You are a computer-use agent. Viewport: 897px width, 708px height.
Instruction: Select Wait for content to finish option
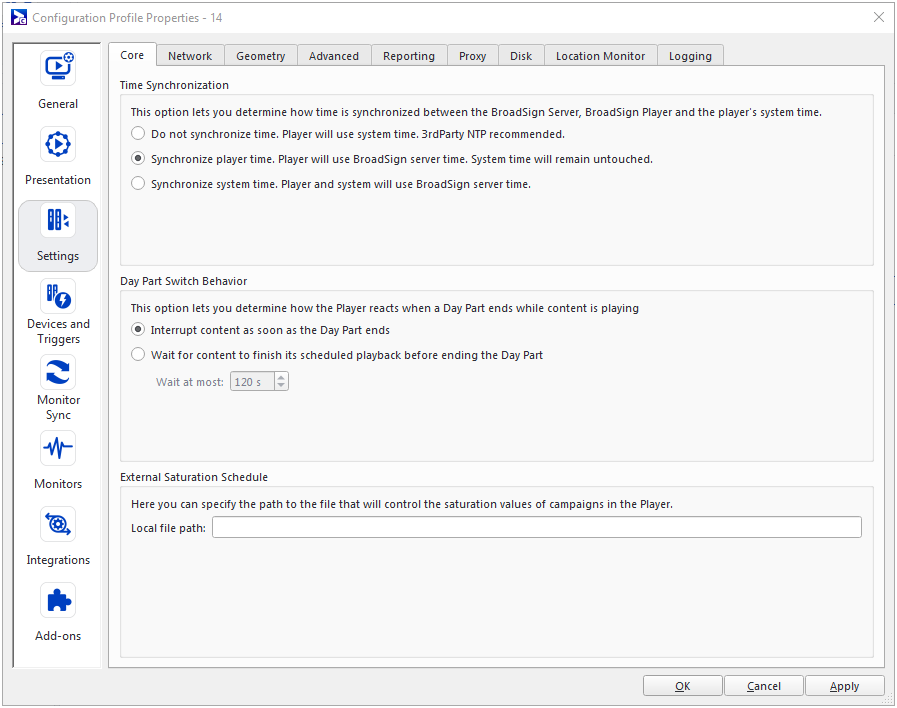point(138,355)
